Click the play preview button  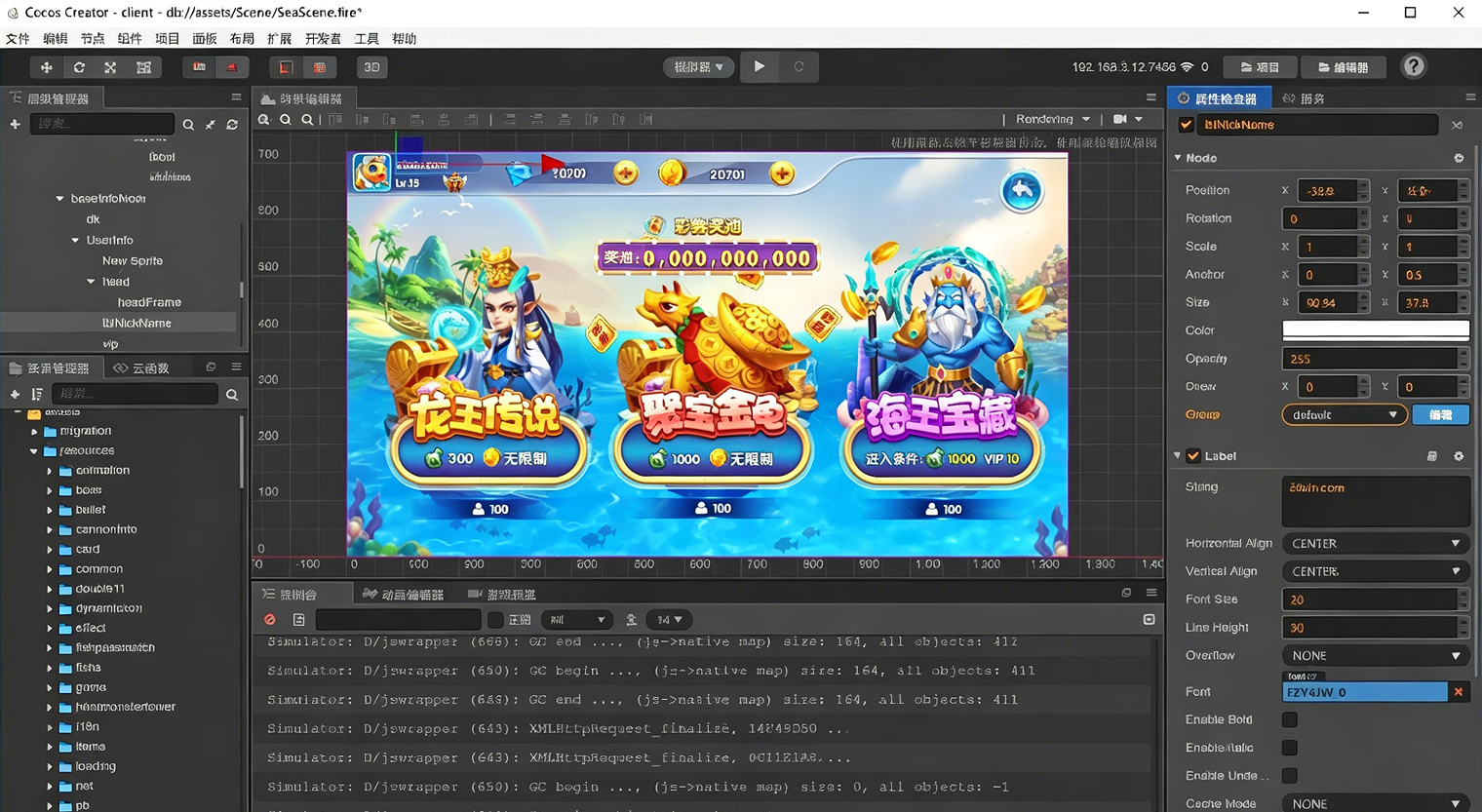pos(760,67)
